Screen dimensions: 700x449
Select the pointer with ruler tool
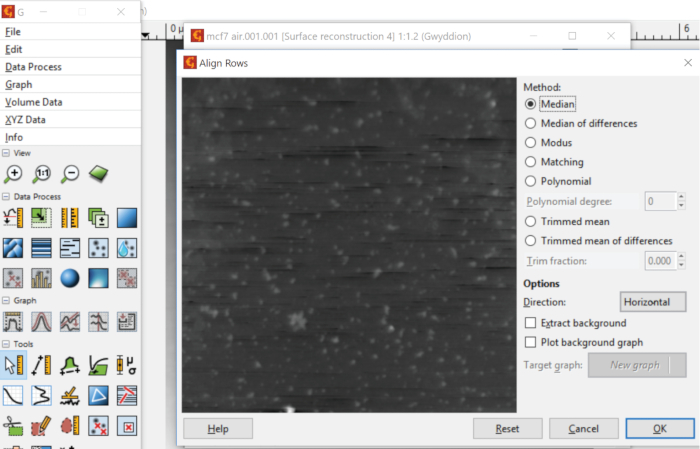click(14, 365)
